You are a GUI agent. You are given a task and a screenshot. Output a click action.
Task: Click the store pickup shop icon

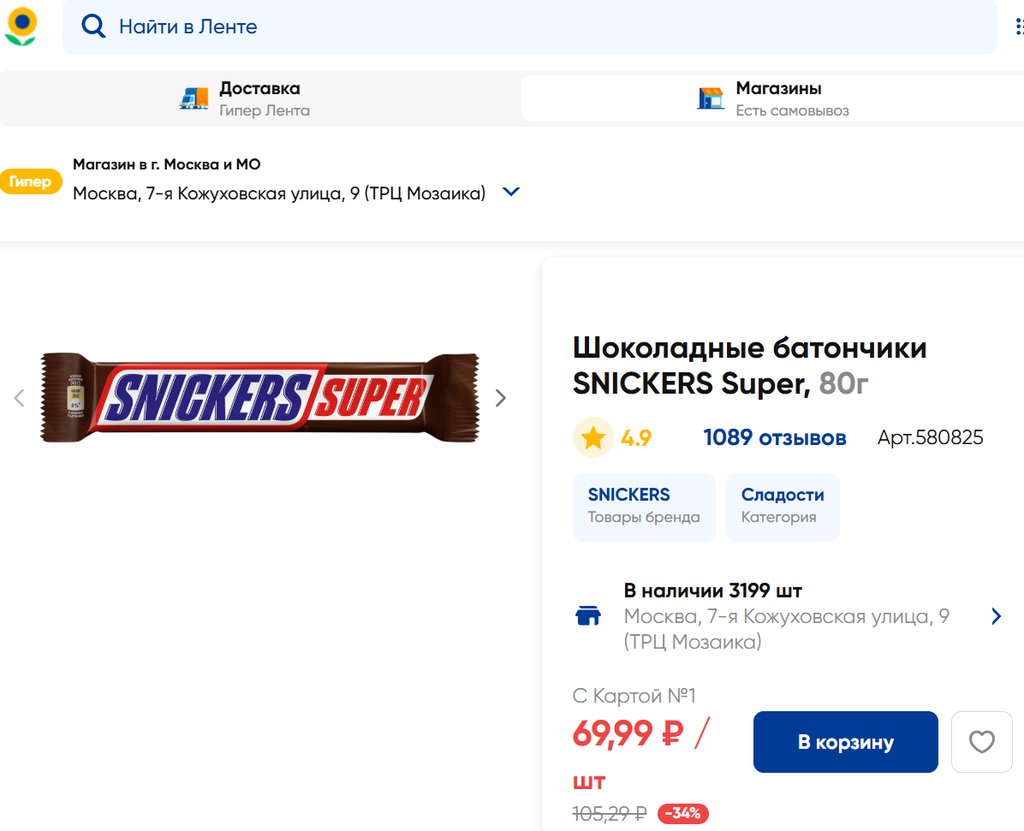[x=710, y=98]
